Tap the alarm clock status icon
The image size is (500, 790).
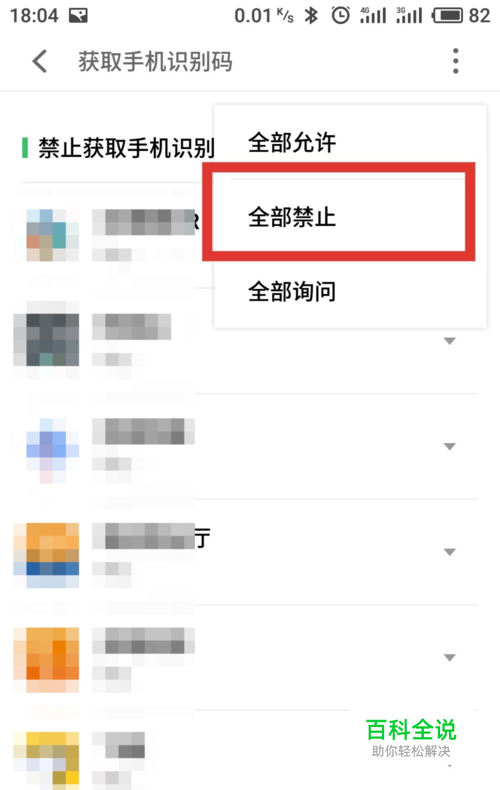coord(340,16)
